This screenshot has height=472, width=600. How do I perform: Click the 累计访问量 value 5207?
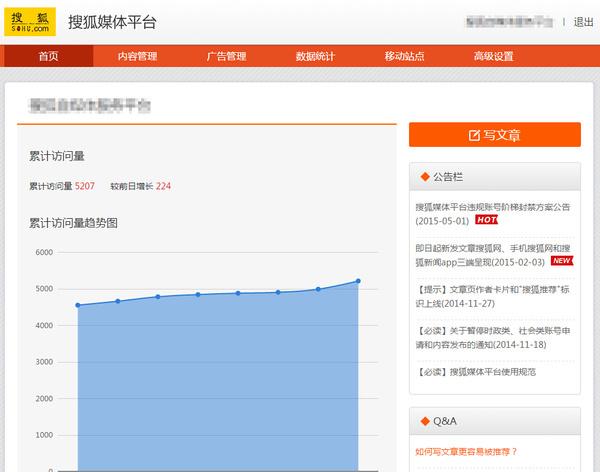point(85,186)
